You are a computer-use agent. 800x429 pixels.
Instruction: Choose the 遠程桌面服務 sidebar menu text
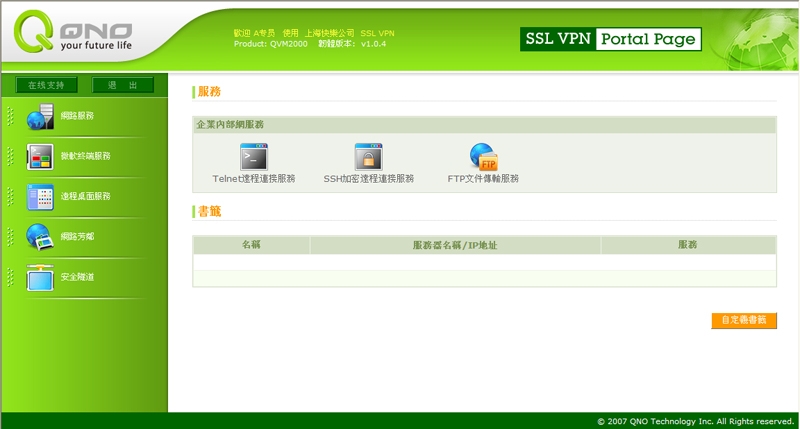pyautogui.click(x=86, y=197)
